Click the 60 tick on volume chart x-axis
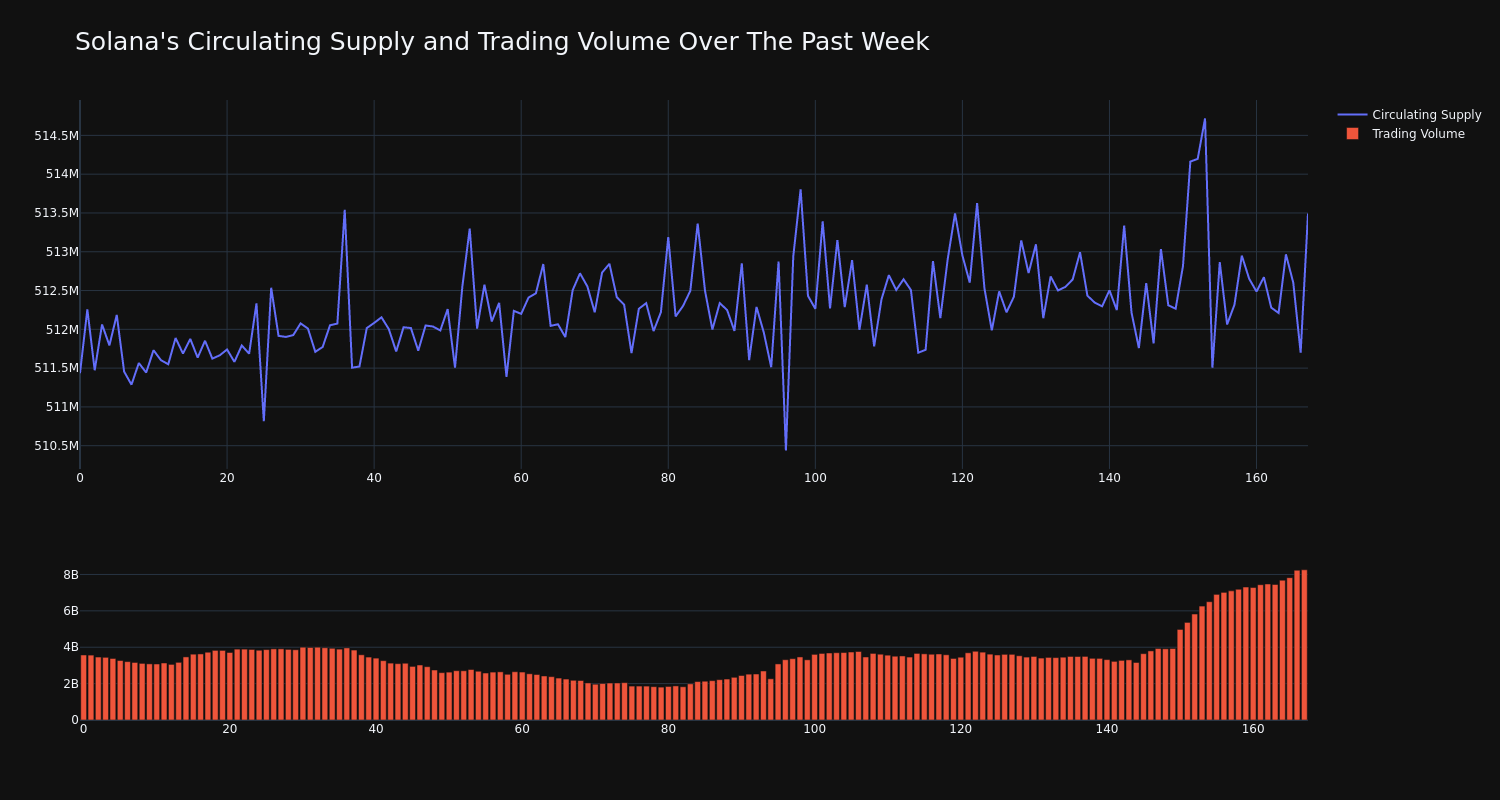The width and height of the screenshot is (1500, 800). click(522, 729)
